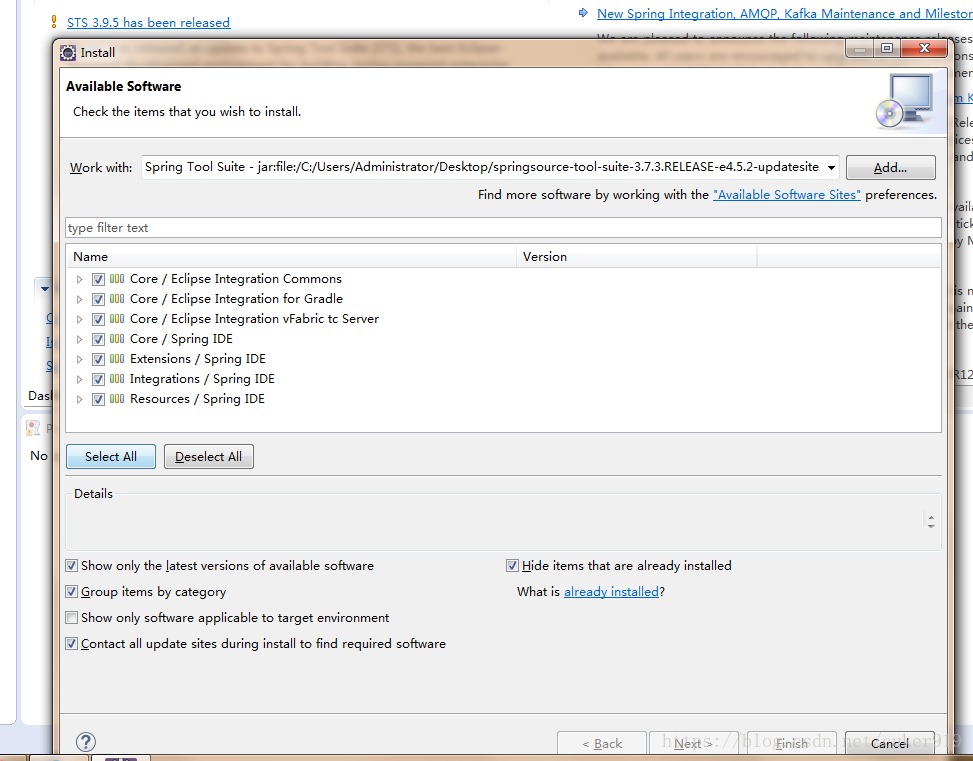Toggle Group items by category checkbox

[x=71, y=592]
